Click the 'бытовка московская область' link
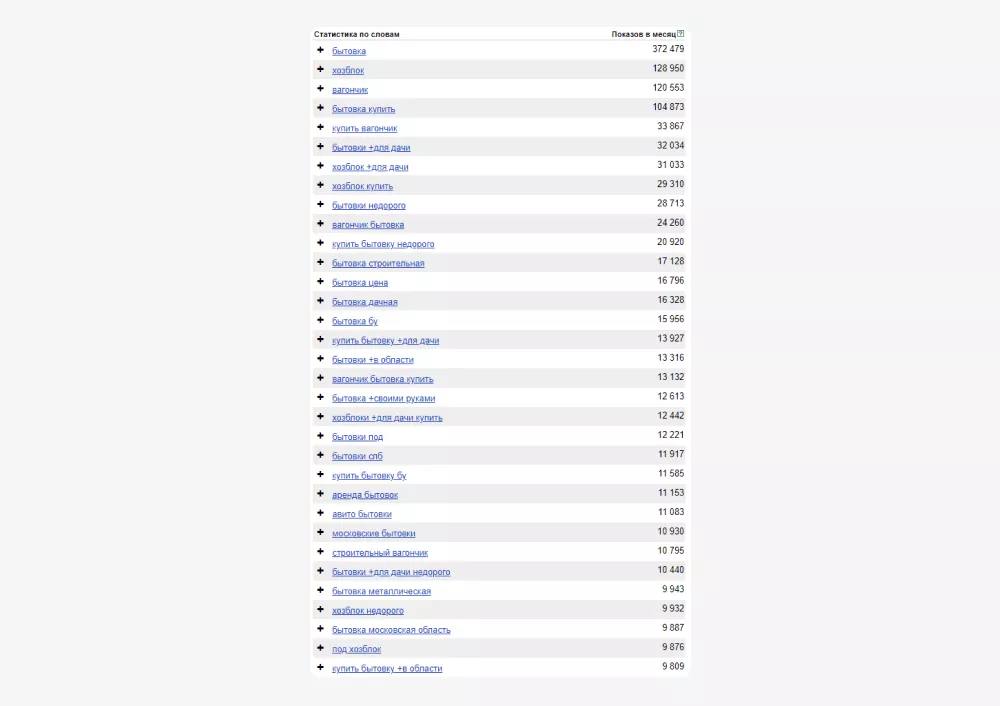This screenshot has width=1000, height=706. point(391,630)
